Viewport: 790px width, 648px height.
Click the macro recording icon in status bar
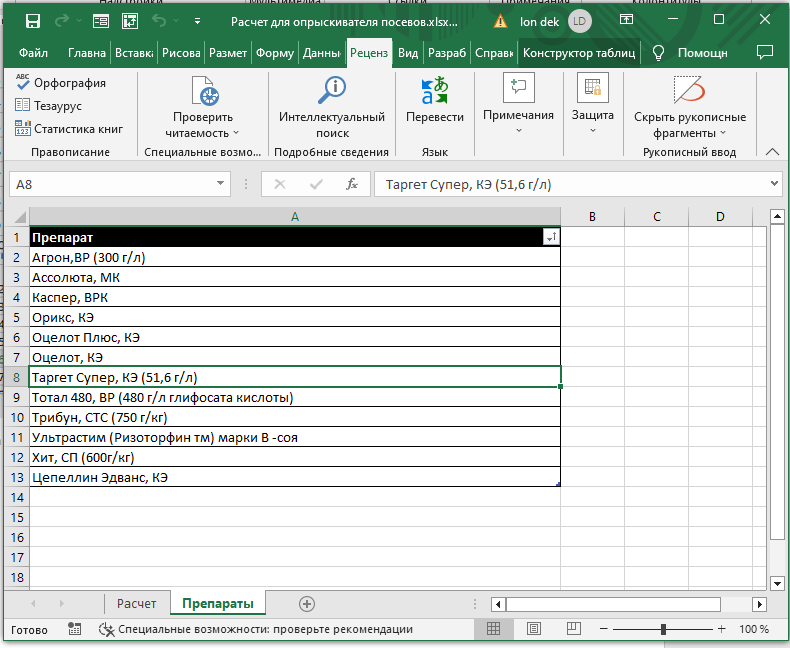75,628
